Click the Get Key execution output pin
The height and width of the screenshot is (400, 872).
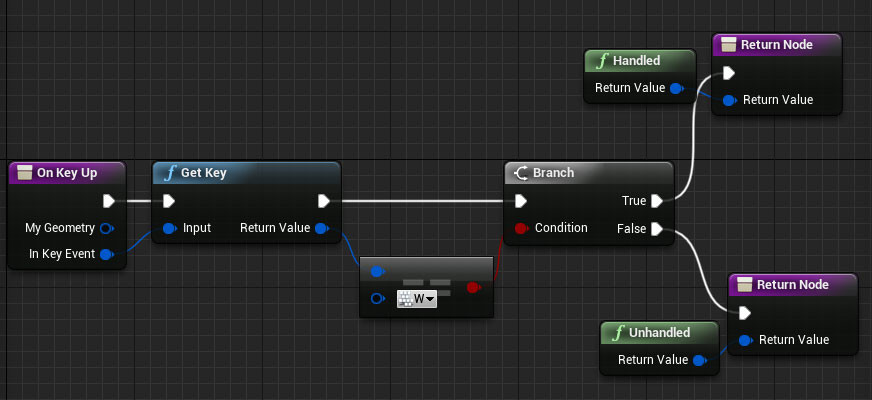(324, 201)
